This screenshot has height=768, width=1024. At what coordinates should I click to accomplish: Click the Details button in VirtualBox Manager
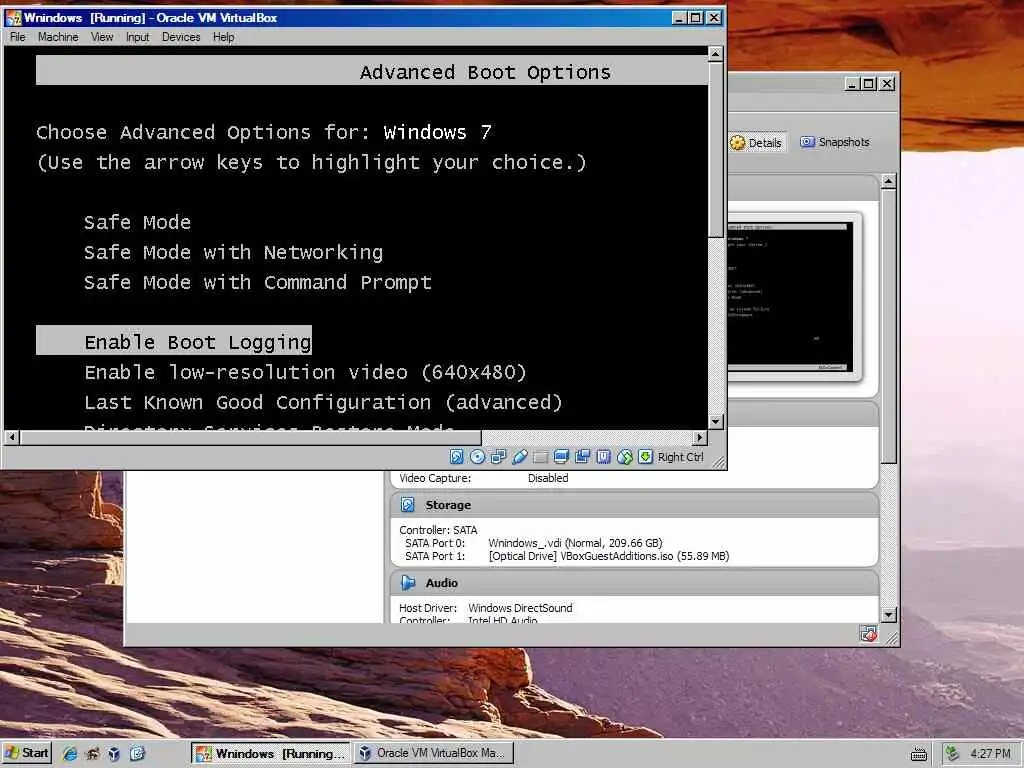coord(756,143)
